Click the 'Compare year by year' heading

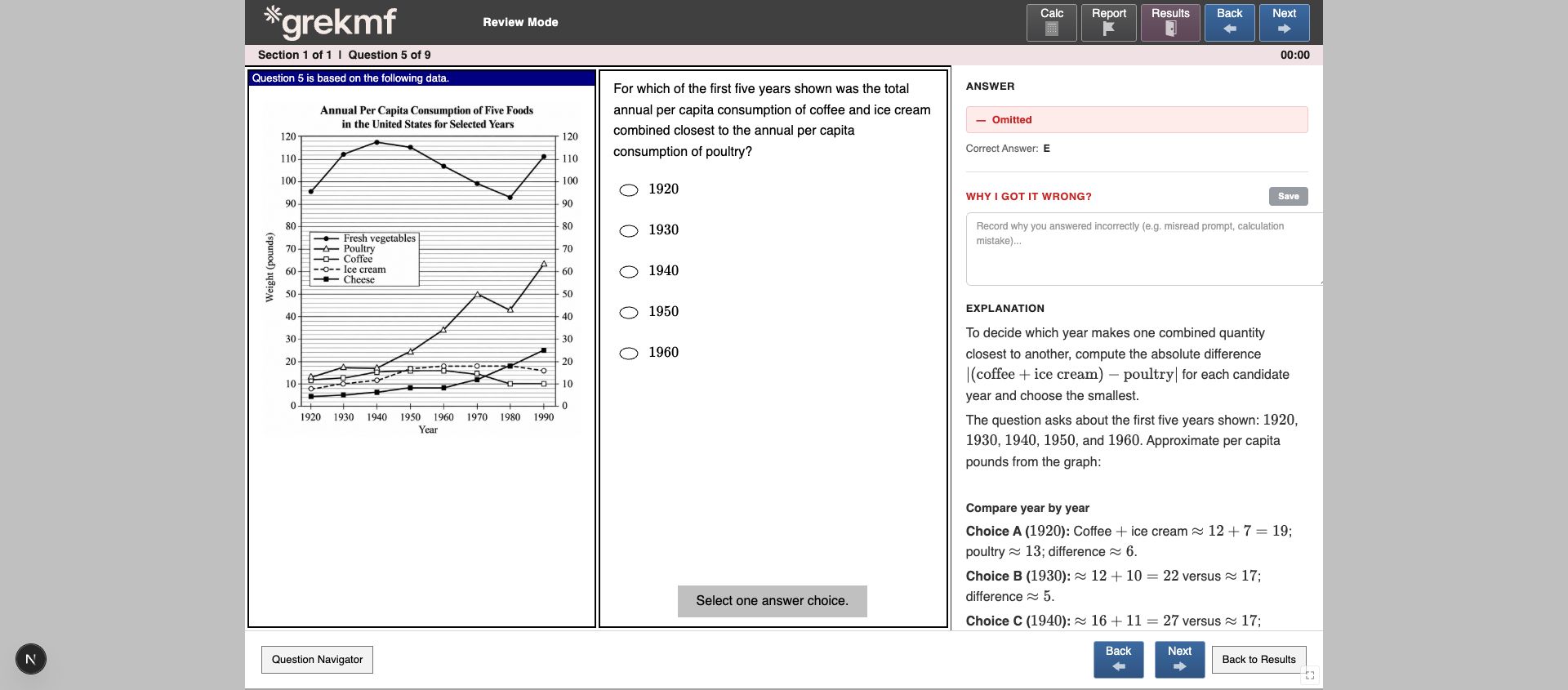tap(1027, 508)
